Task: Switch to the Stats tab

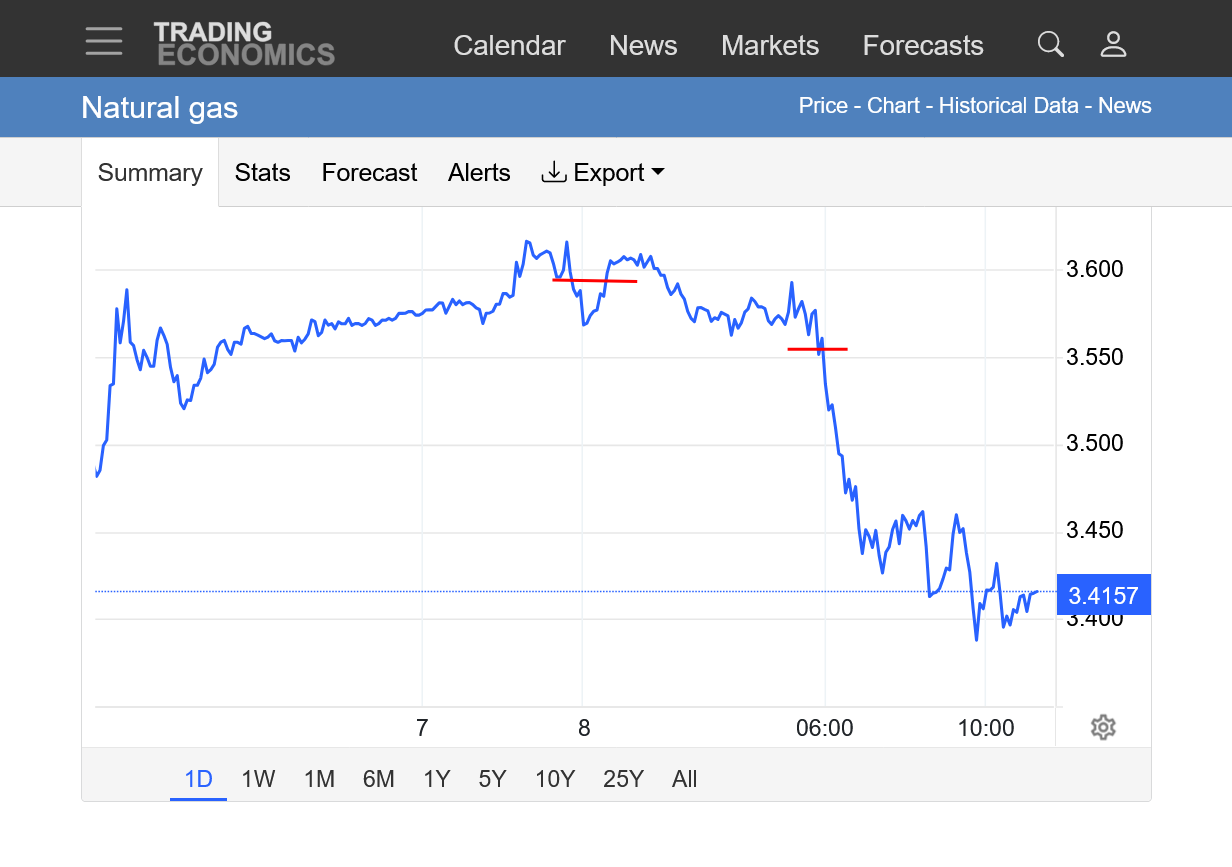Action: point(262,172)
